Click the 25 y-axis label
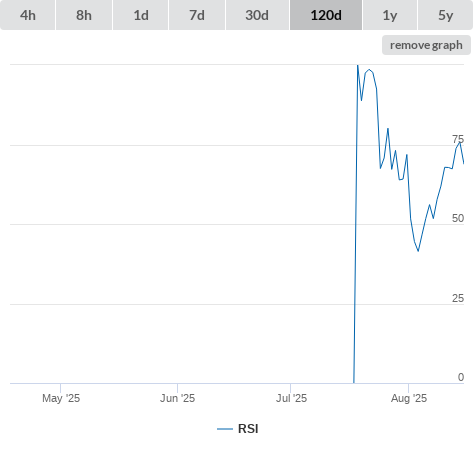The width and height of the screenshot is (474, 455). (458, 298)
